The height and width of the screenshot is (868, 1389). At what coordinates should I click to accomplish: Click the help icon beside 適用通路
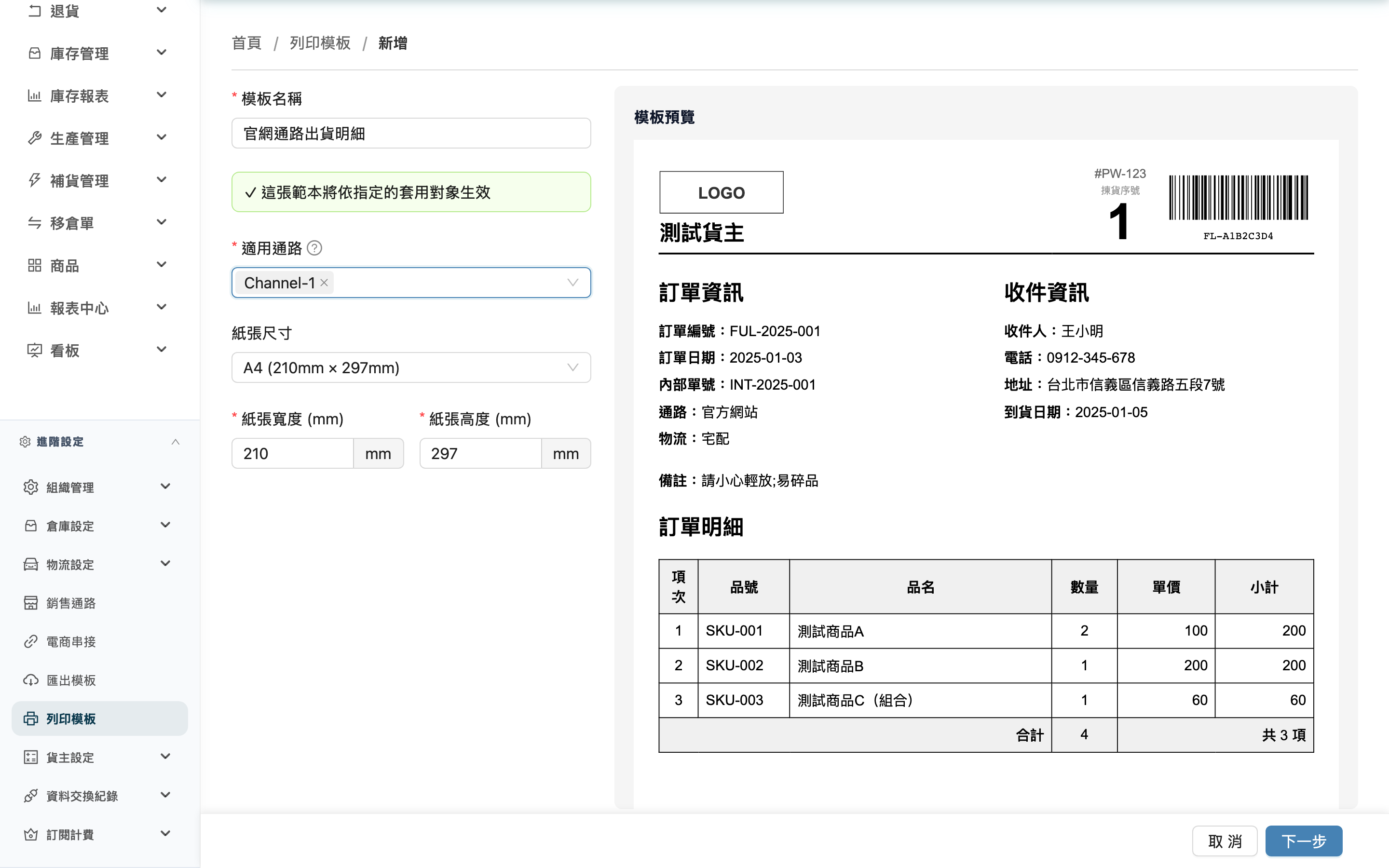[x=314, y=248]
